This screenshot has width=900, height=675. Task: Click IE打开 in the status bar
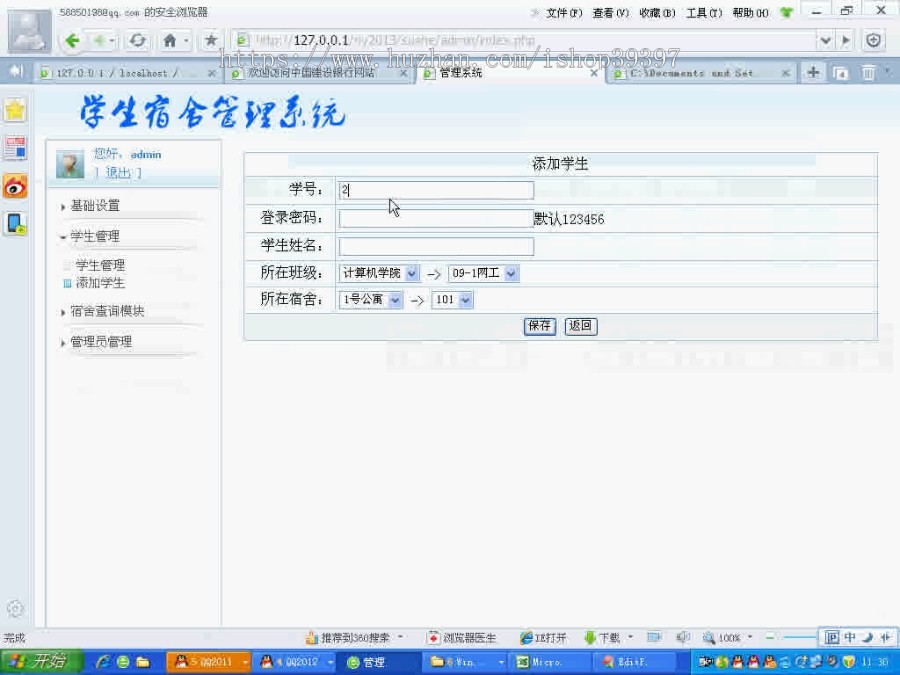(x=543, y=638)
